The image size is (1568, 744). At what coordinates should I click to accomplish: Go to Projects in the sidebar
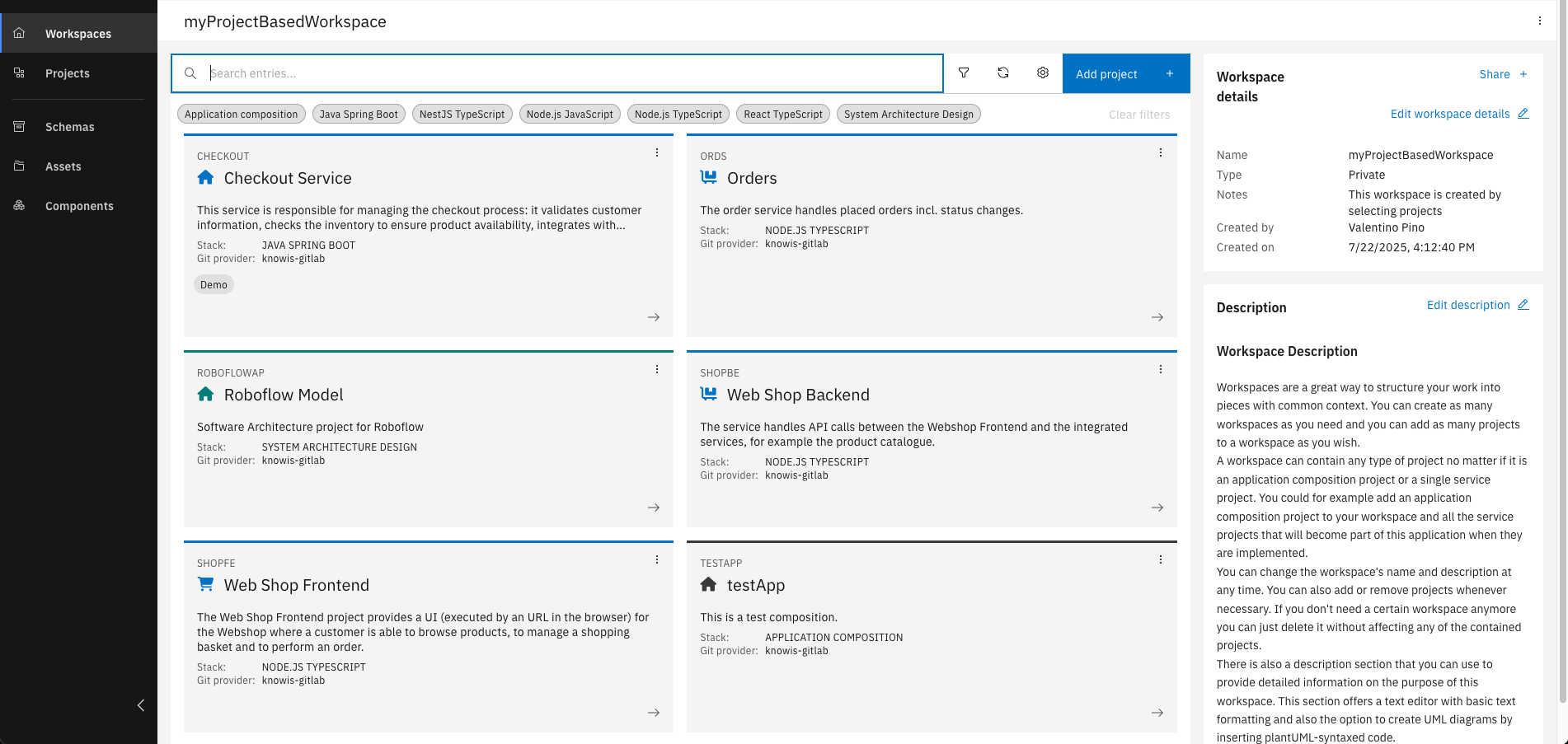pyautogui.click(x=67, y=73)
